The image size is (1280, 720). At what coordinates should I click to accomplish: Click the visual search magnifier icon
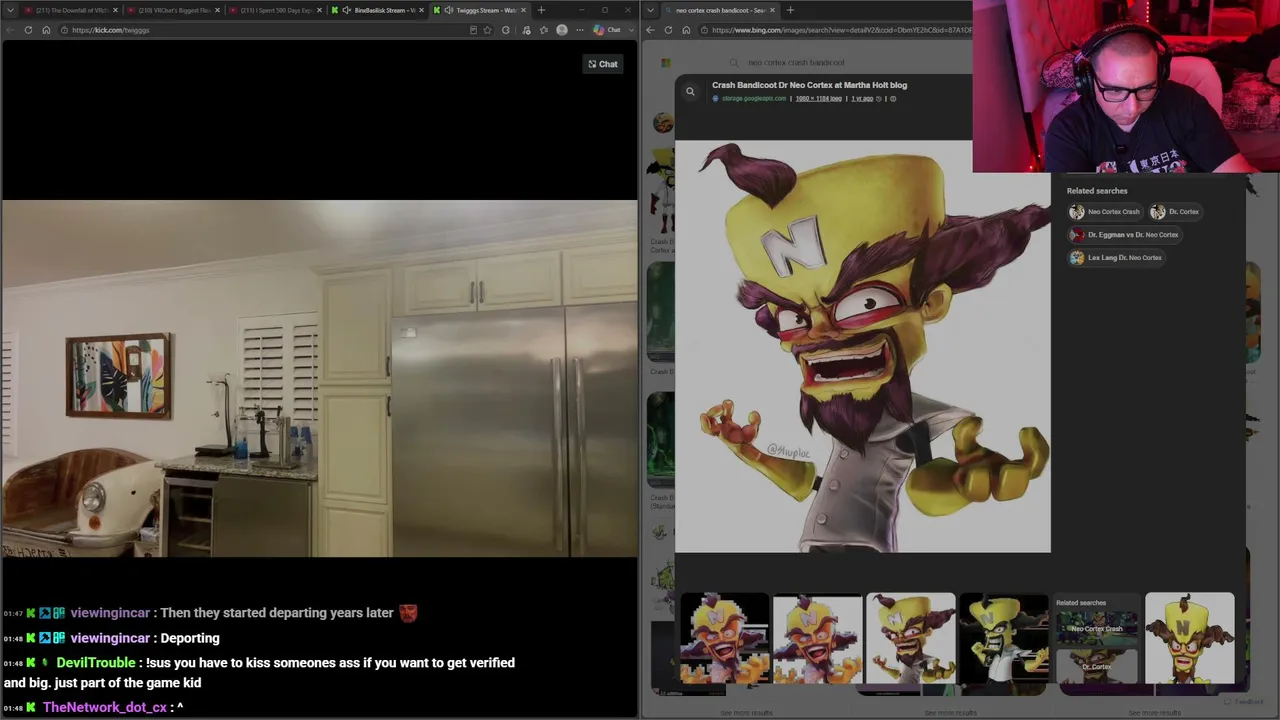690,92
